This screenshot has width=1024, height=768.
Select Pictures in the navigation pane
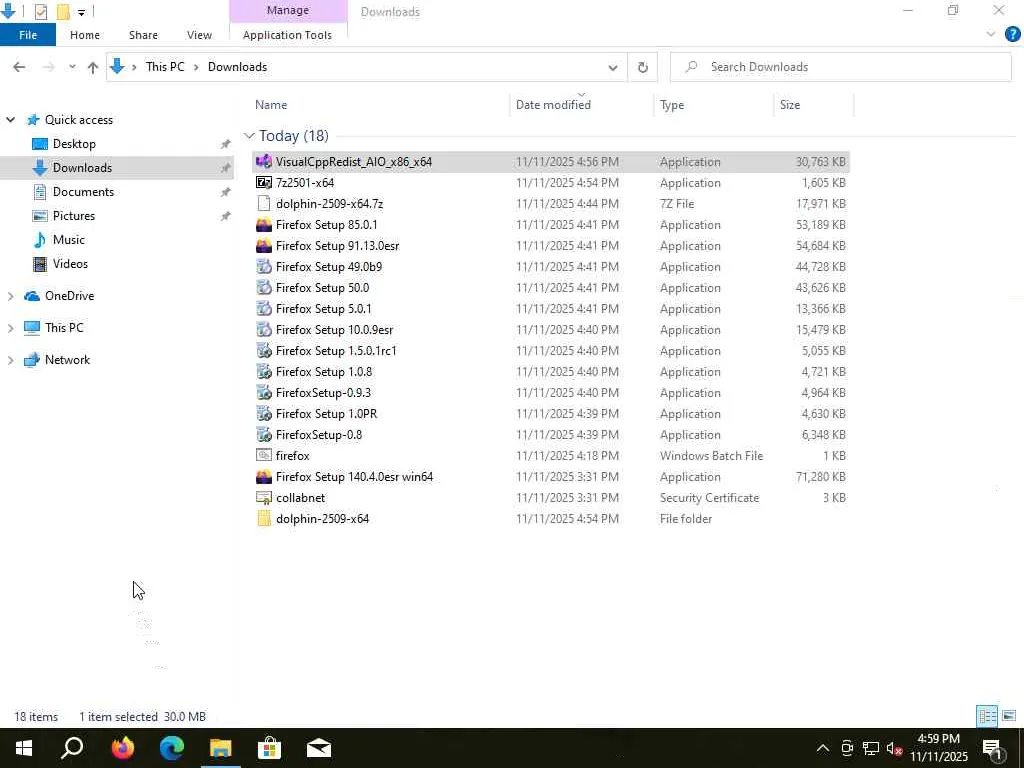click(x=73, y=216)
